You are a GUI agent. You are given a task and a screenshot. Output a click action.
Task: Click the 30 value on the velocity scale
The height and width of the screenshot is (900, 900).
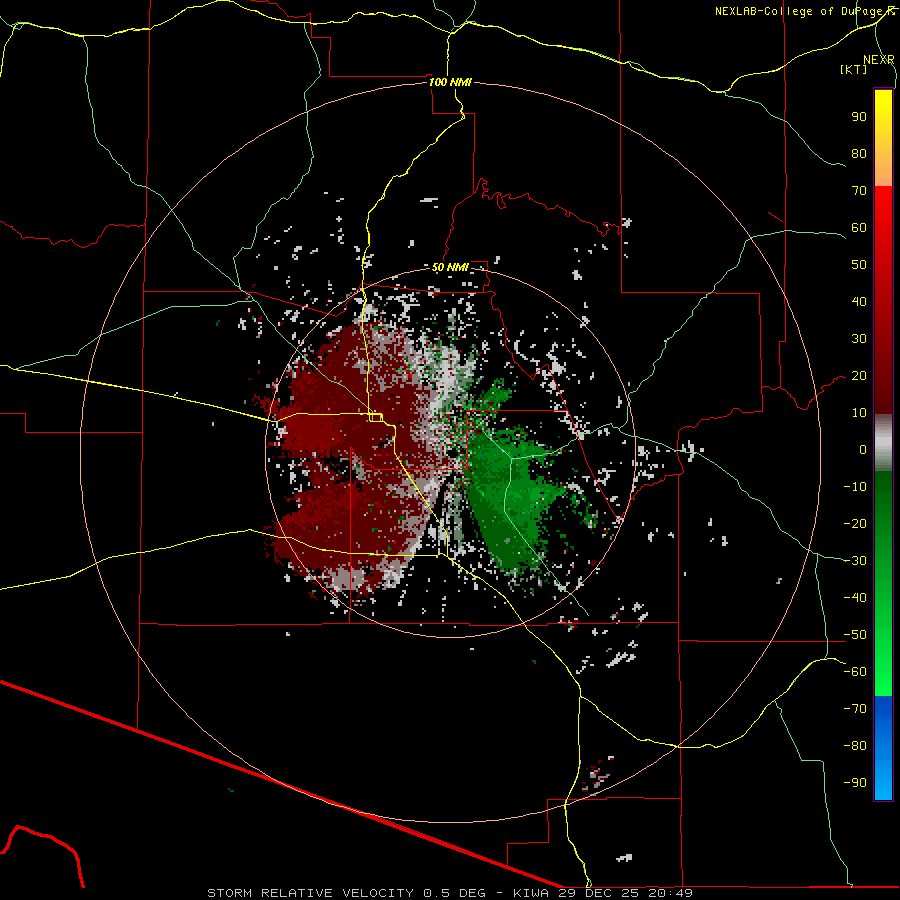click(859, 339)
